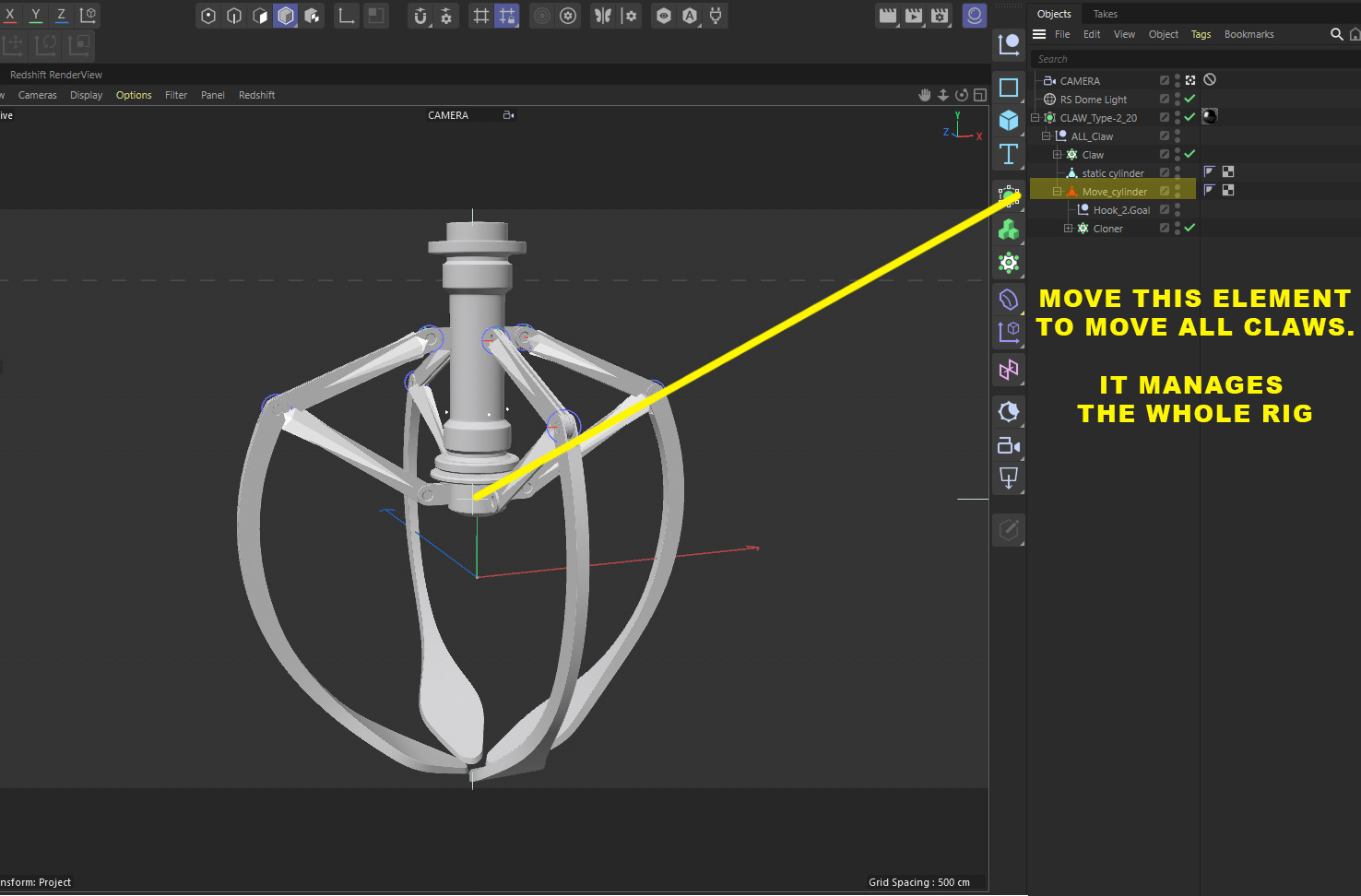Select the static cylinder object
The image size is (1361, 896).
click(x=1113, y=173)
